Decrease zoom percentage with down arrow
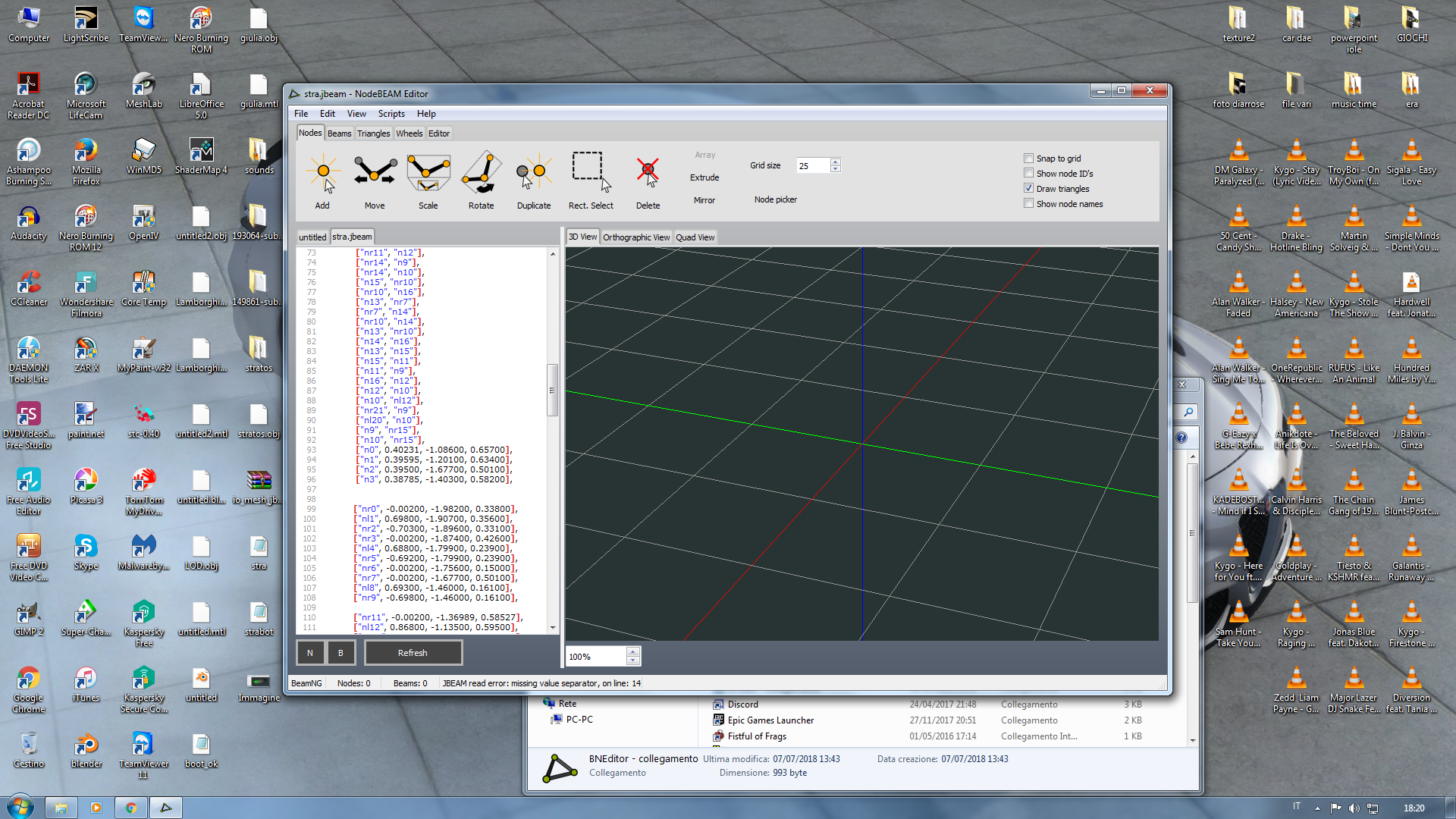Screen dimensions: 1456x819 633,661
